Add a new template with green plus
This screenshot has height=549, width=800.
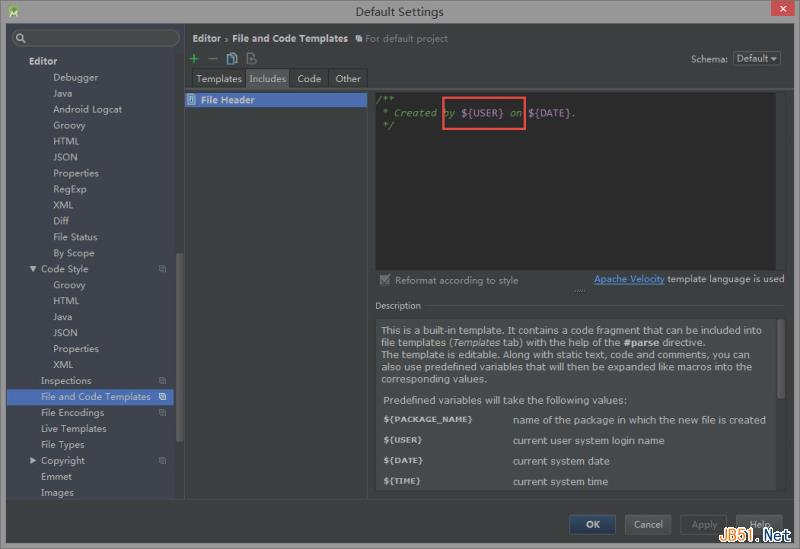[x=194, y=59]
